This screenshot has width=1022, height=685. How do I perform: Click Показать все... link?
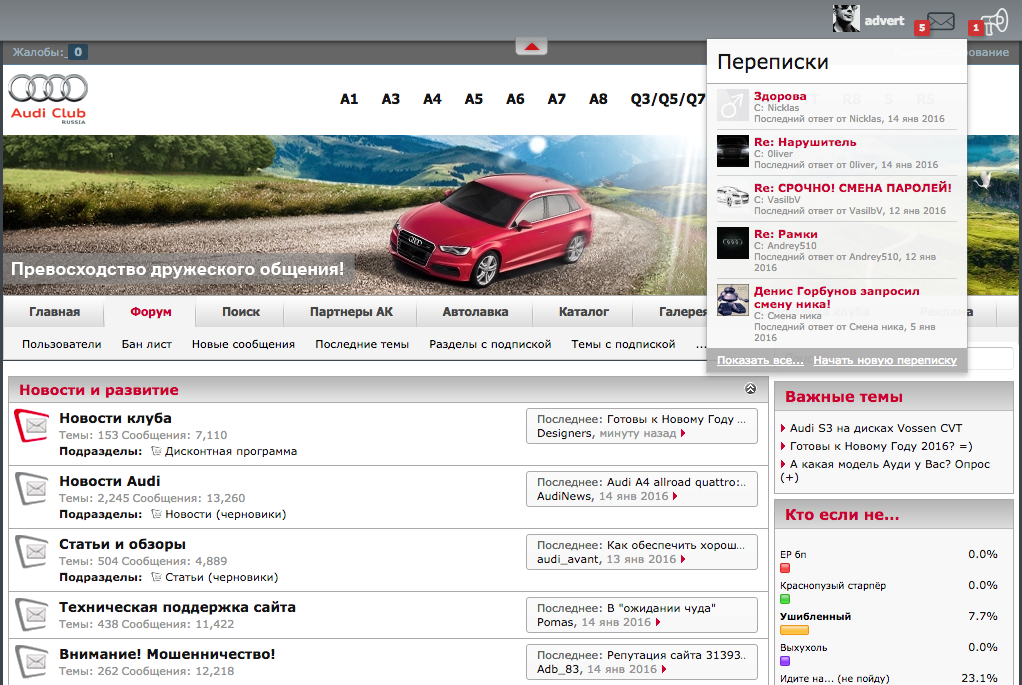[x=760, y=360]
